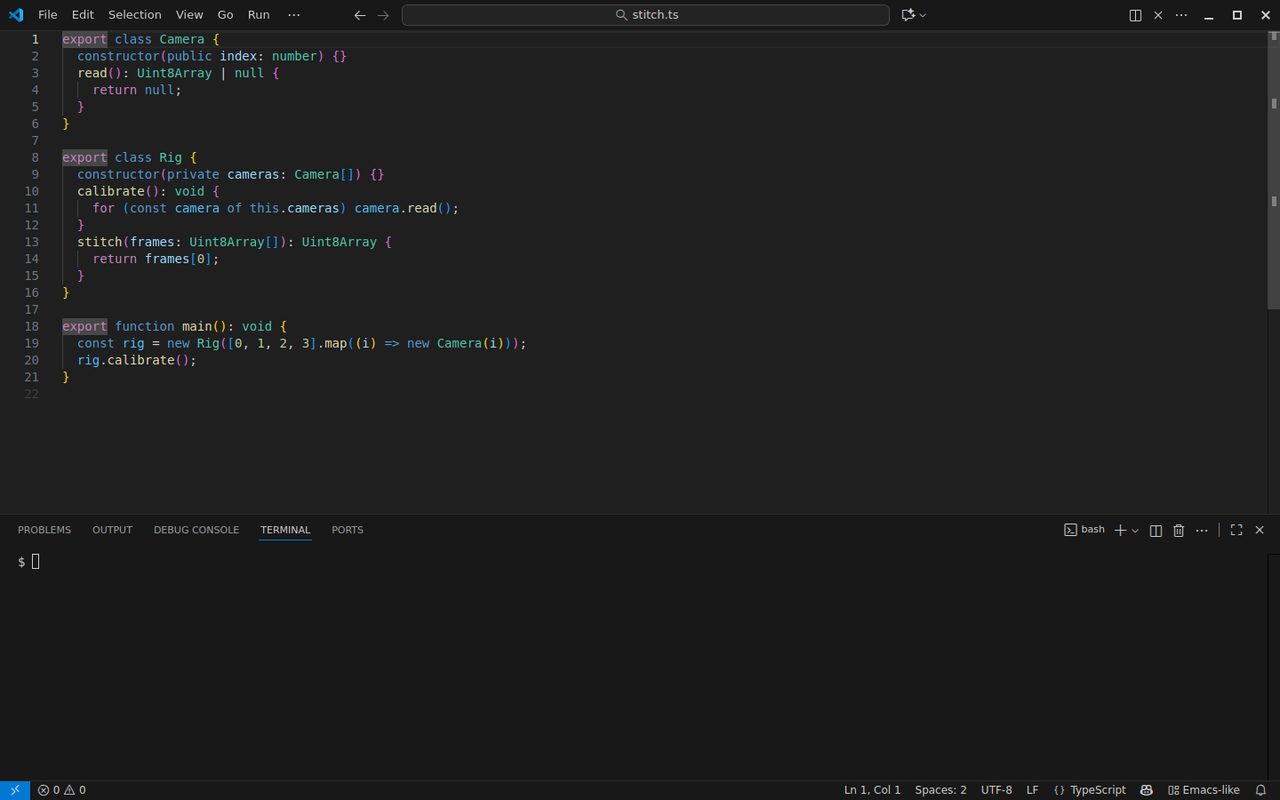Close the terminal panel
The height and width of the screenshot is (800, 1280).
pyautogui.click(x=1259, y=530)
